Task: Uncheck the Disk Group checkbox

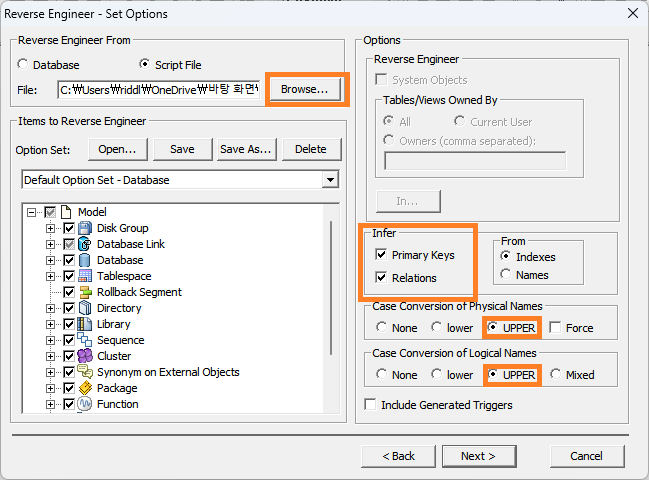Action: pos(69,228)
